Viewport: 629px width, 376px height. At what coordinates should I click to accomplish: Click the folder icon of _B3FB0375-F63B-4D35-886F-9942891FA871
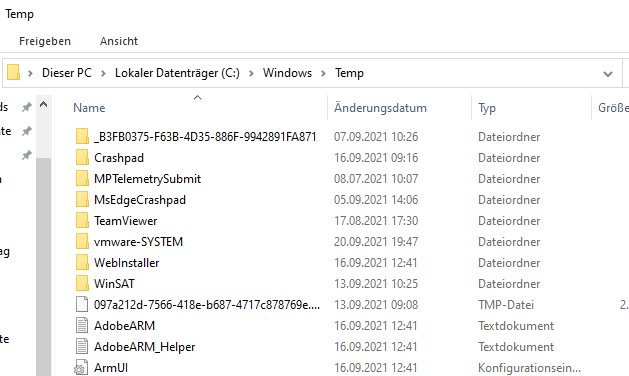[82, 136]
